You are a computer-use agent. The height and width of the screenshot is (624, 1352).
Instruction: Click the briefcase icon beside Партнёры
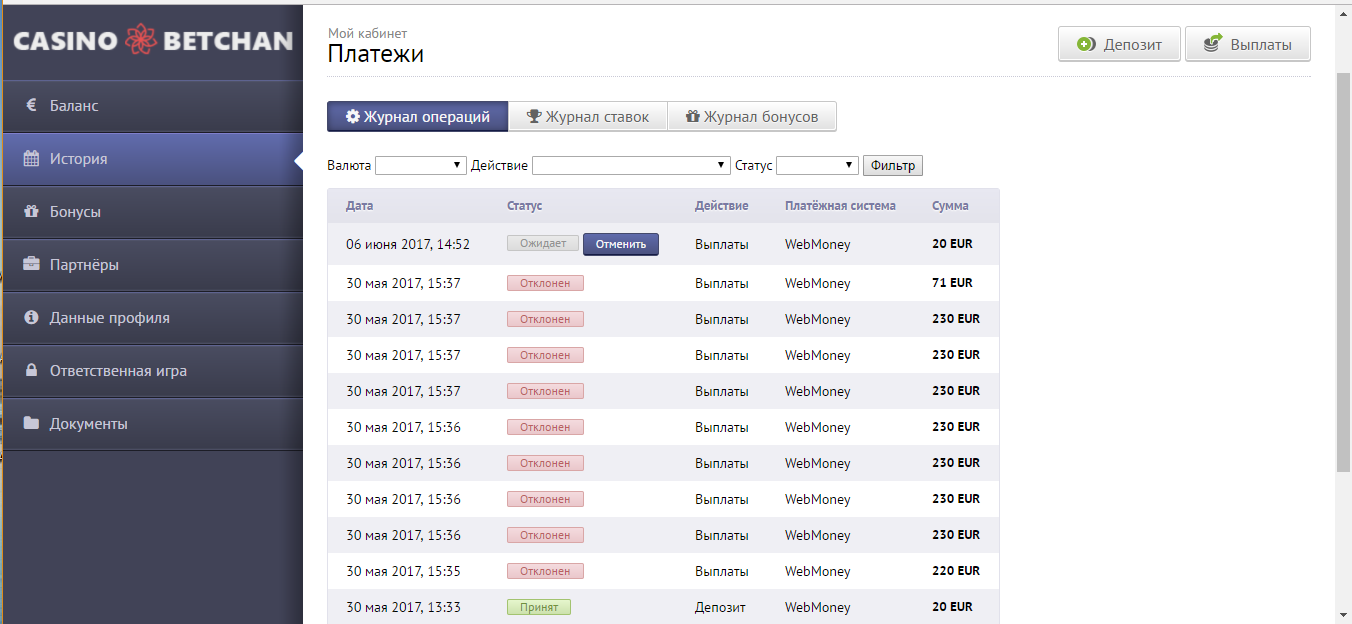point(31,265)
